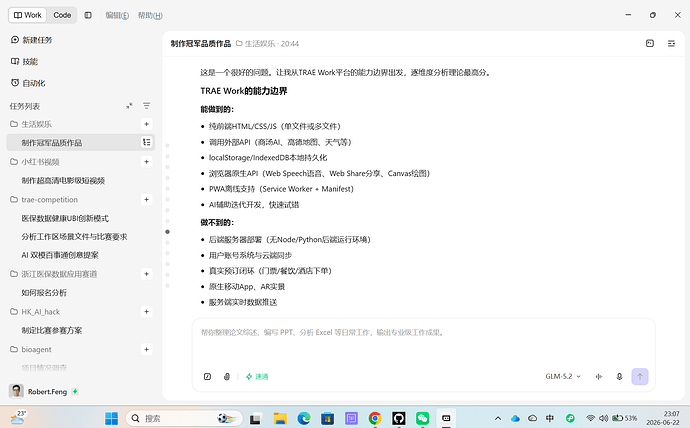Expand the 小红书视频 folder
Viewport: 690px width, 428px height.
[35, 162]
